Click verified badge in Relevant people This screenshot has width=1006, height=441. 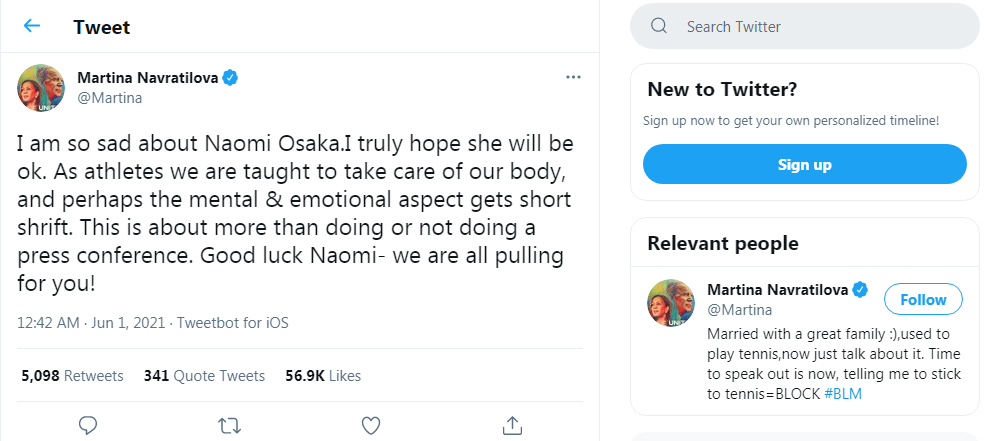(860, 290)
